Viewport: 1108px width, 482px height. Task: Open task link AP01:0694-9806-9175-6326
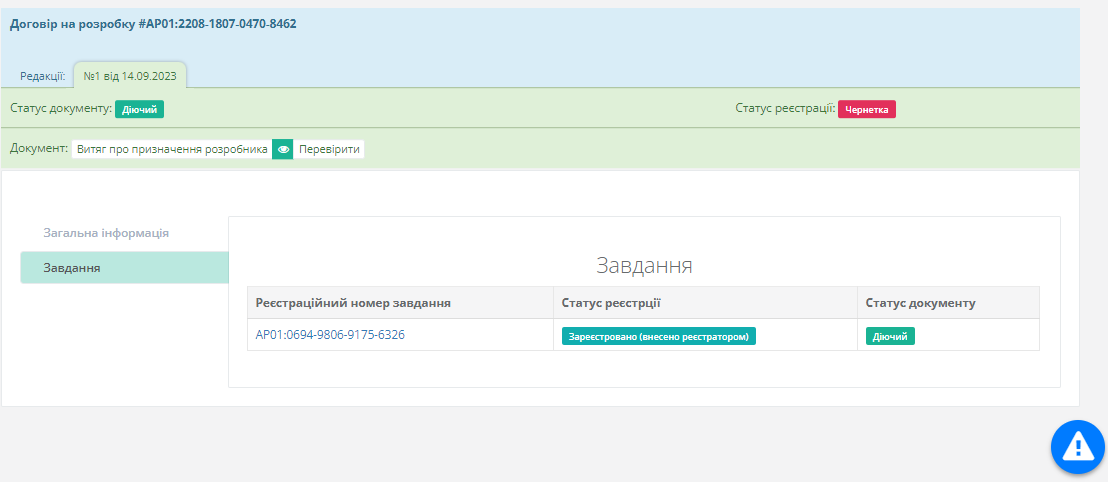(330, 335)
